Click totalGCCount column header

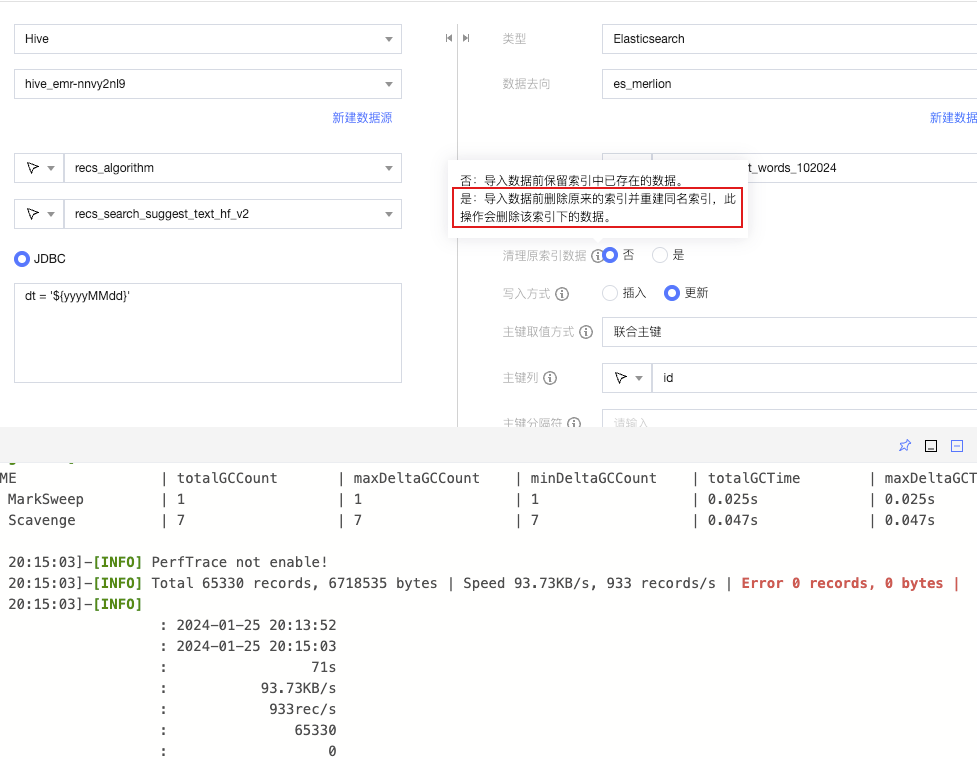[x=227, y=478]
